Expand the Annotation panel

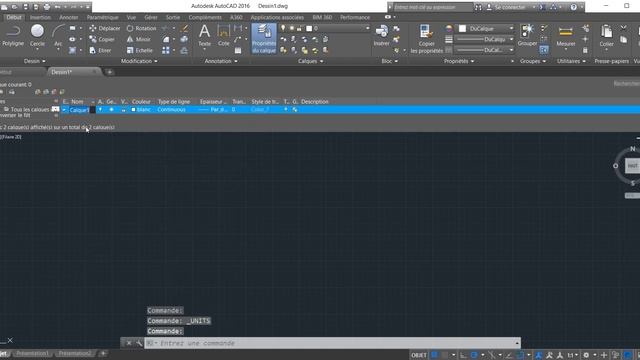(x=221, y=61)
